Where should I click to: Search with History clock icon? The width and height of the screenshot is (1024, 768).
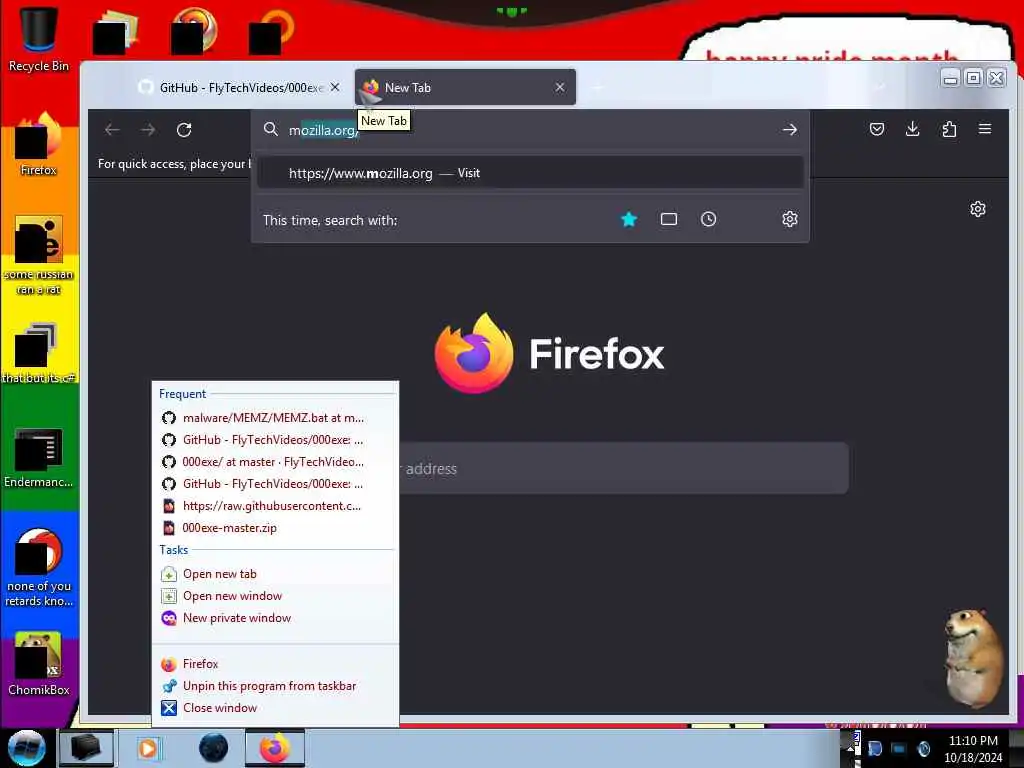pos(709,219)
